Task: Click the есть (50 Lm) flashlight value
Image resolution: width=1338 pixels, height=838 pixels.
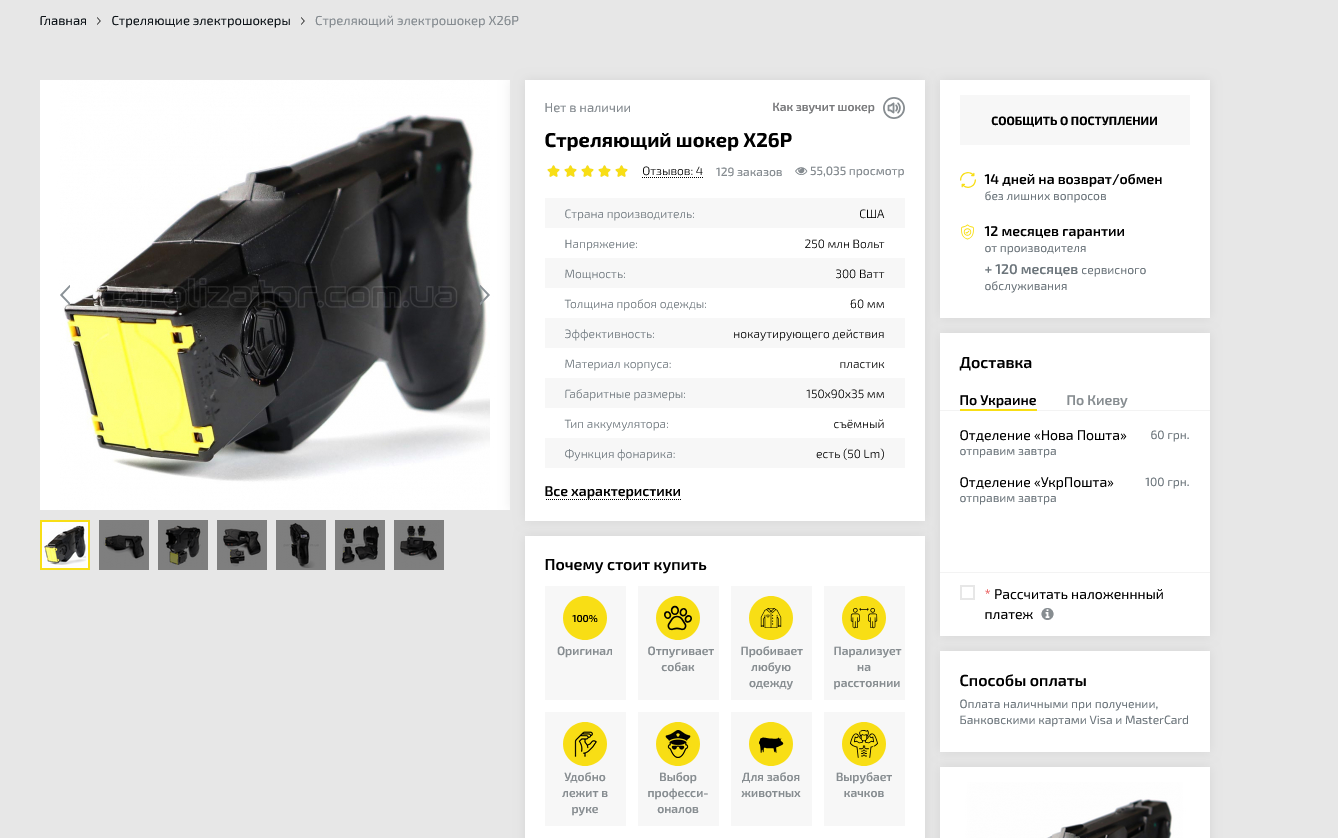Action: (850, 454)
